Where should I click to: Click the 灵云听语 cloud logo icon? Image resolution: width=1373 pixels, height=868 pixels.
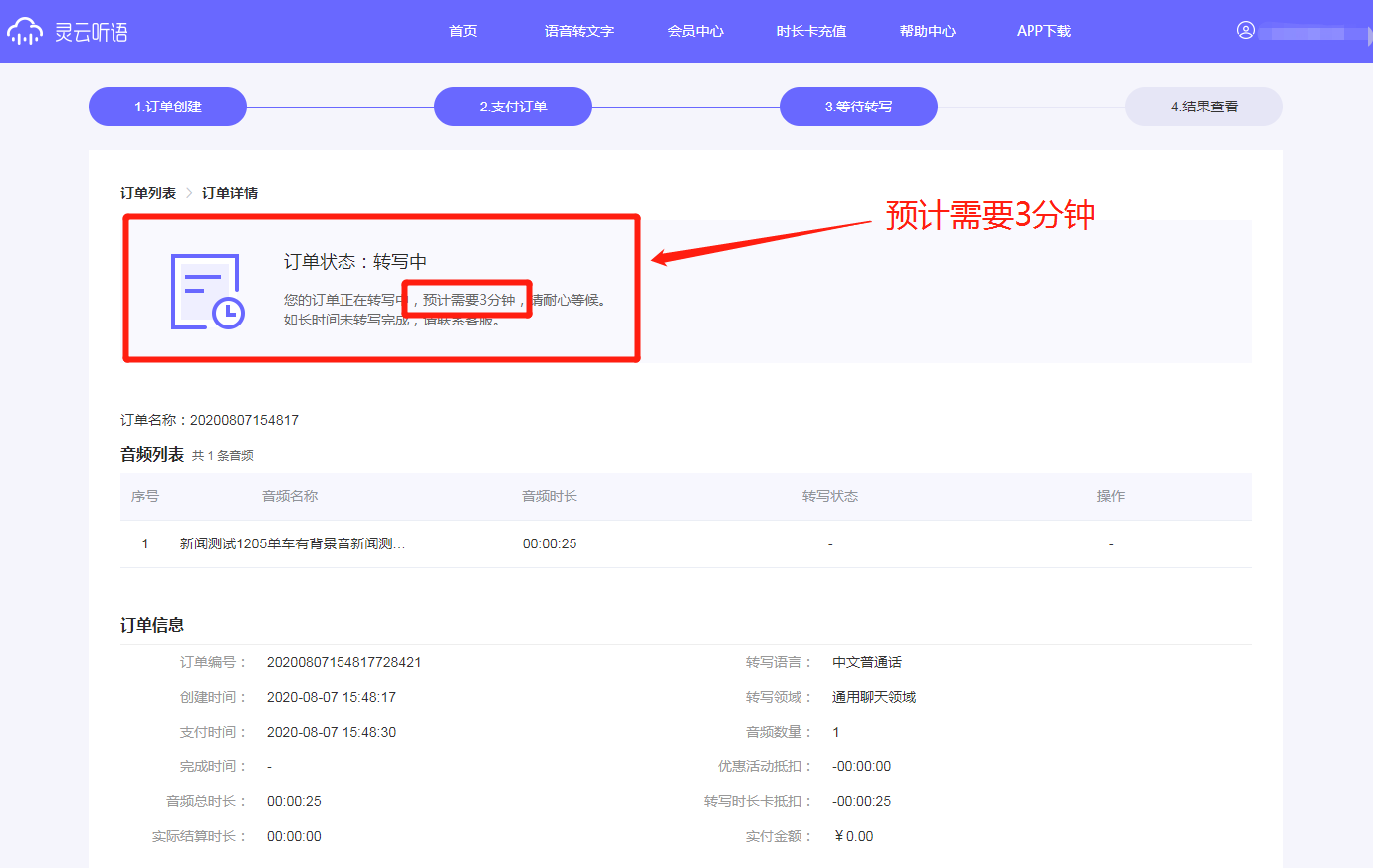25,32
